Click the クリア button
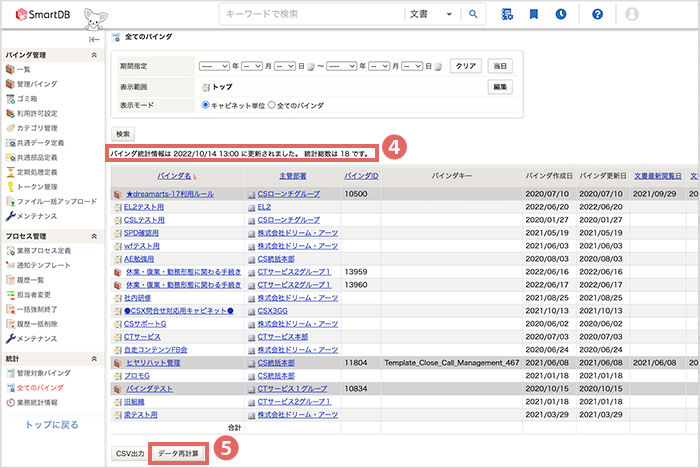Viewport: 700px width, 468px height. [x=466, y=66]
